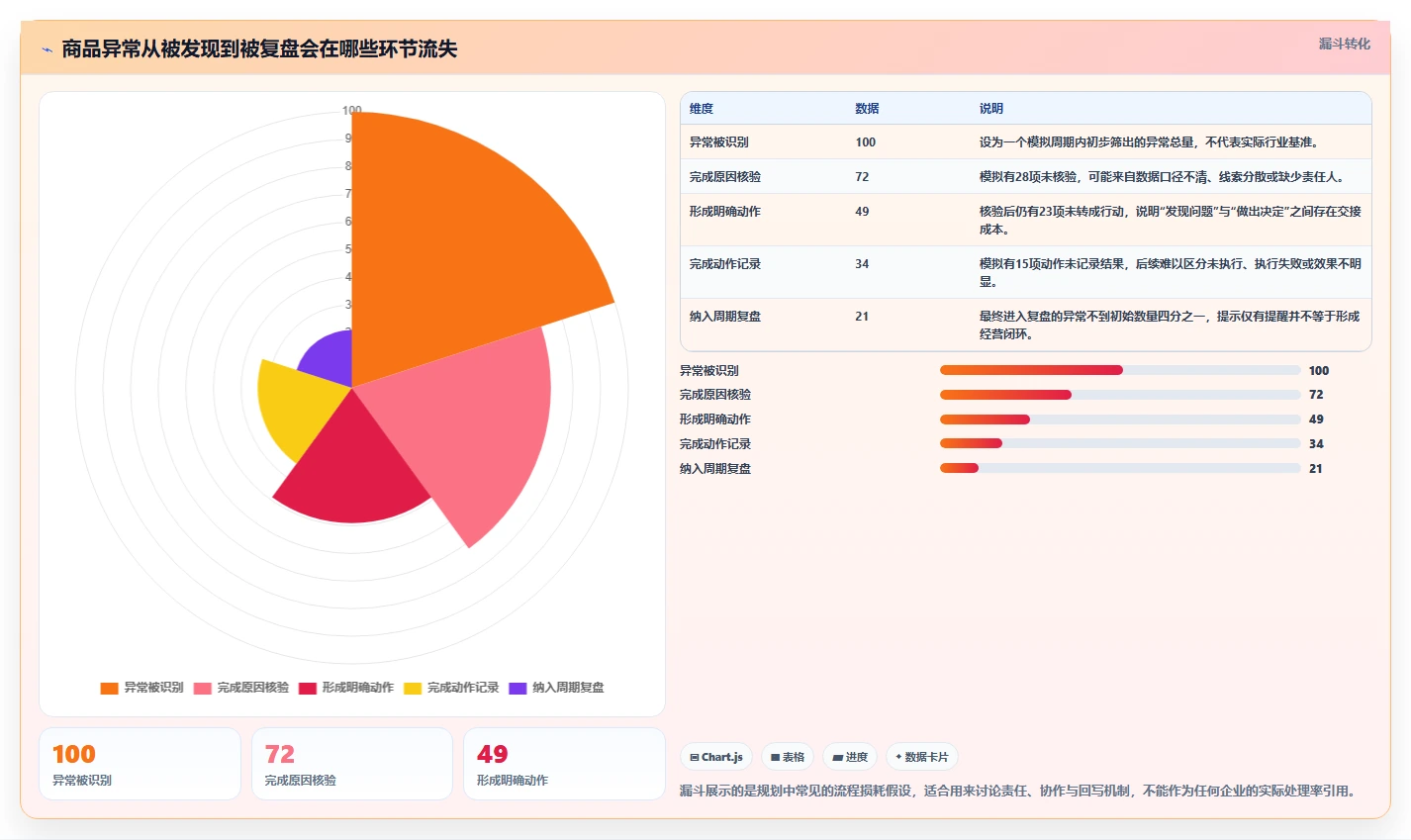Click the 数据 table column header
This screenshot has height=840, width=1411.
[x=867, y=109]
